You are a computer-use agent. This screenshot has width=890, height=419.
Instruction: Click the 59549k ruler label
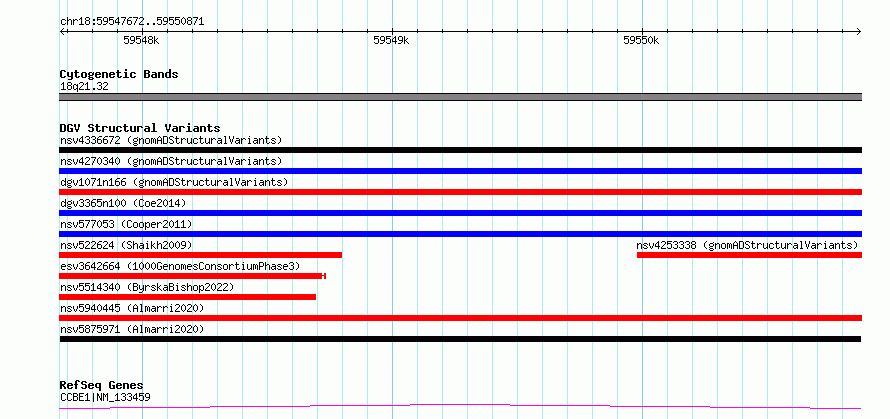coord(391,41)
